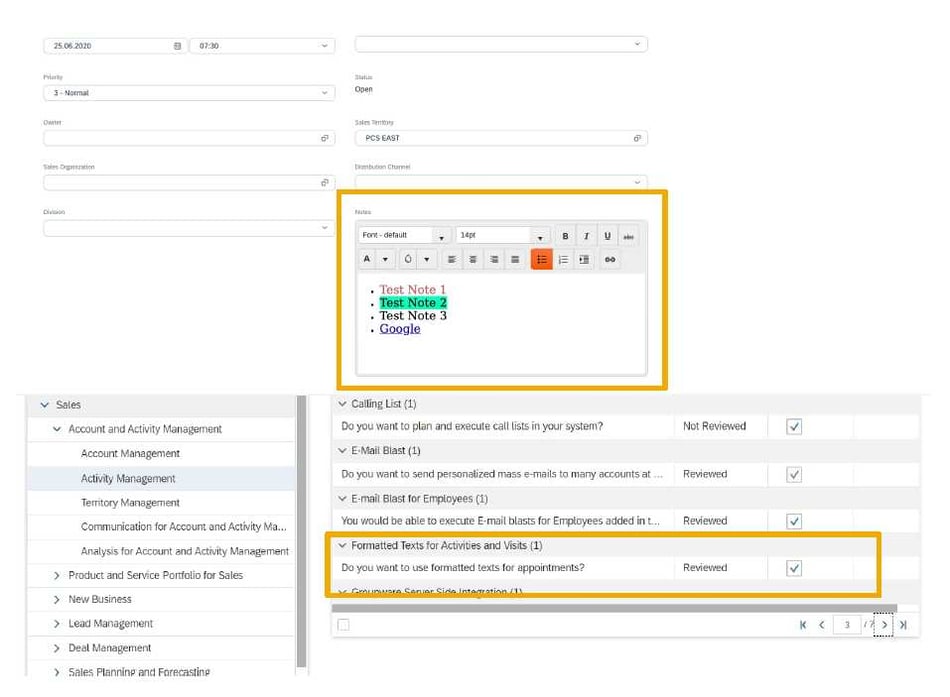Toggle checkbox for personalized mass e-mails question

[794, 475]
